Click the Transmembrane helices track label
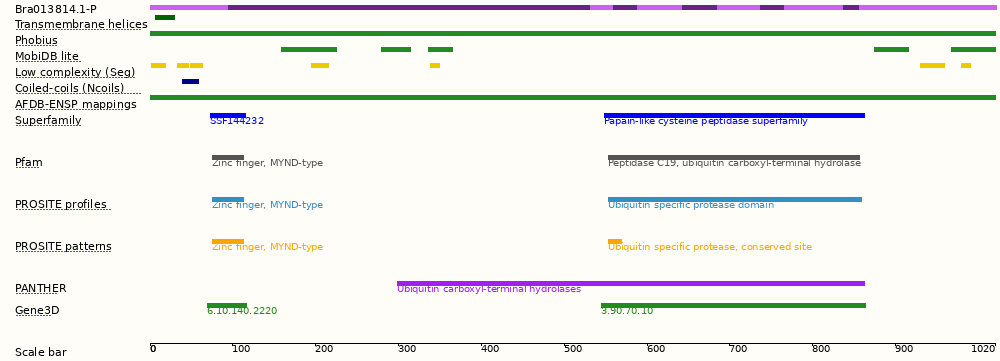Screen dimensions: 1000x361 point(81,24)
